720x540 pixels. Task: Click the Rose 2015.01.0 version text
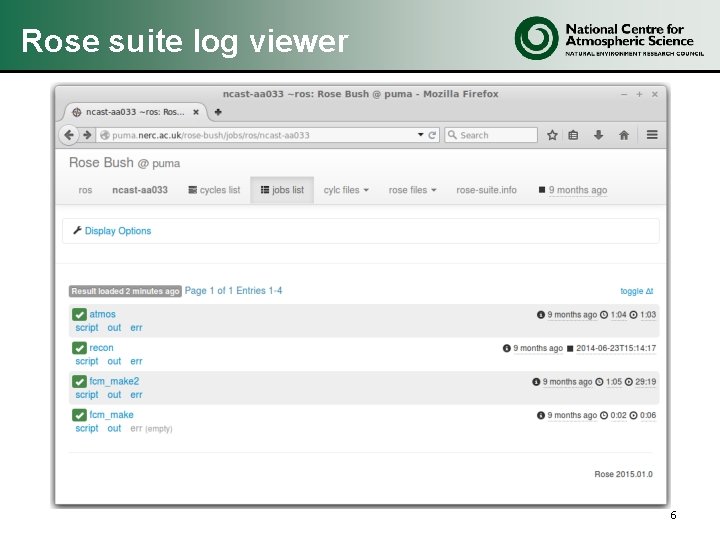point(623,474)
